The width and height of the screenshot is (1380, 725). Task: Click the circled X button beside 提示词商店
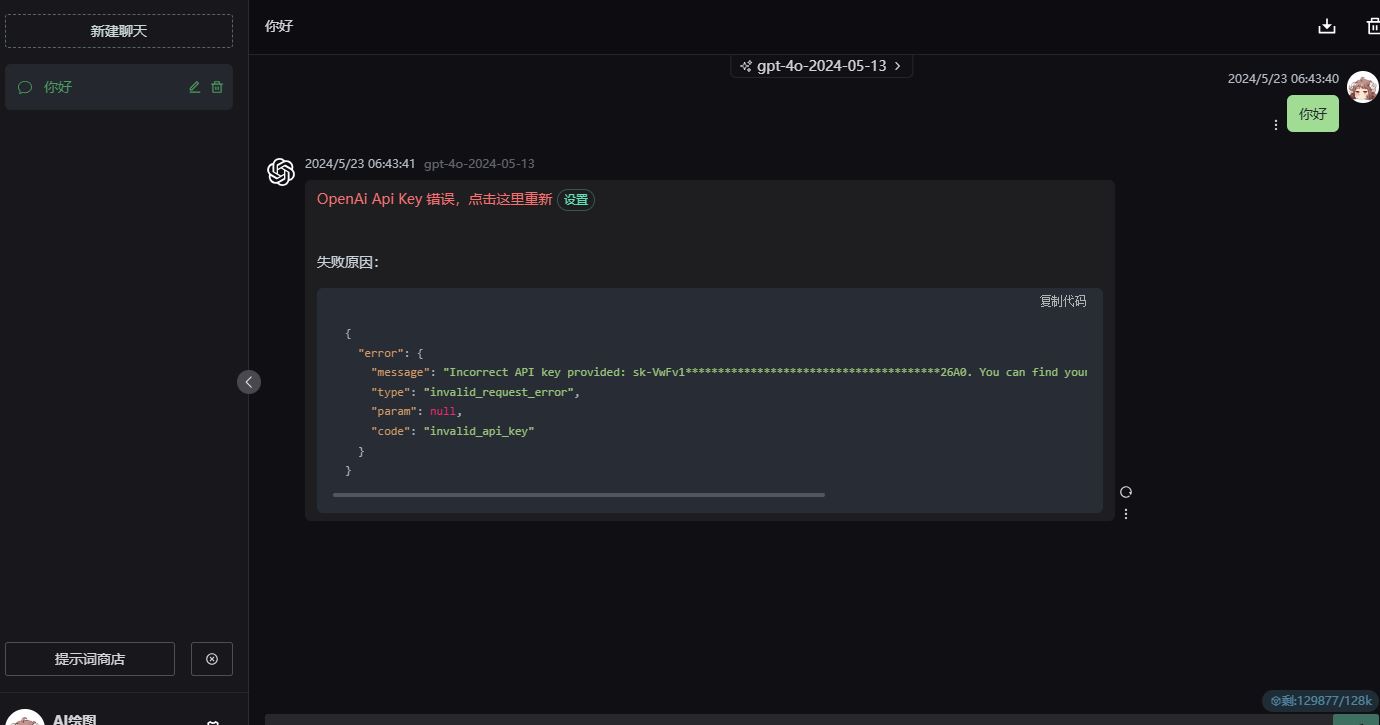212,659
